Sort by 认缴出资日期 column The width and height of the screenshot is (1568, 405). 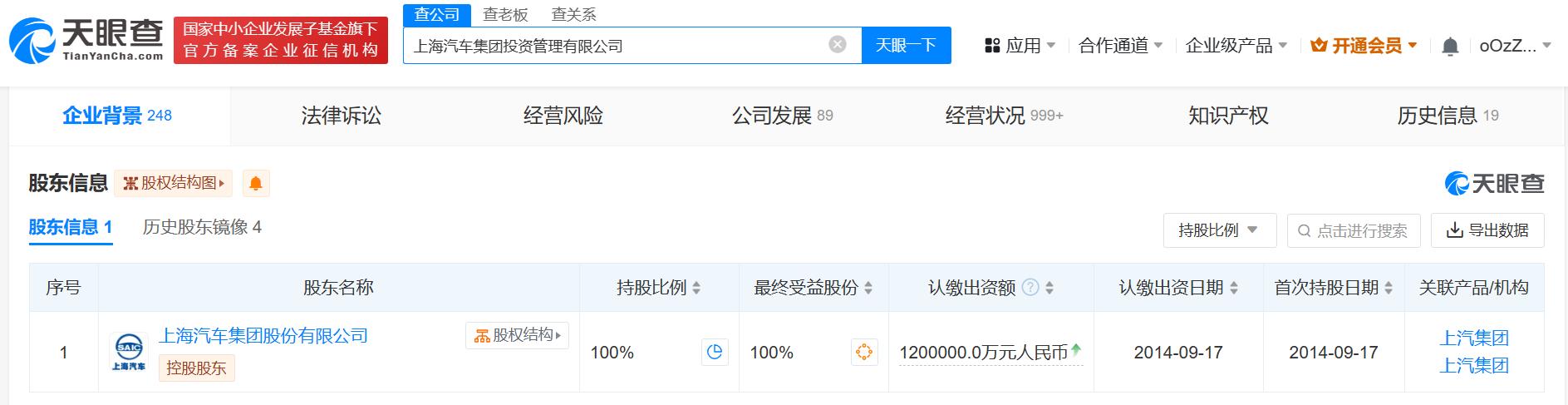[1234, 288]
